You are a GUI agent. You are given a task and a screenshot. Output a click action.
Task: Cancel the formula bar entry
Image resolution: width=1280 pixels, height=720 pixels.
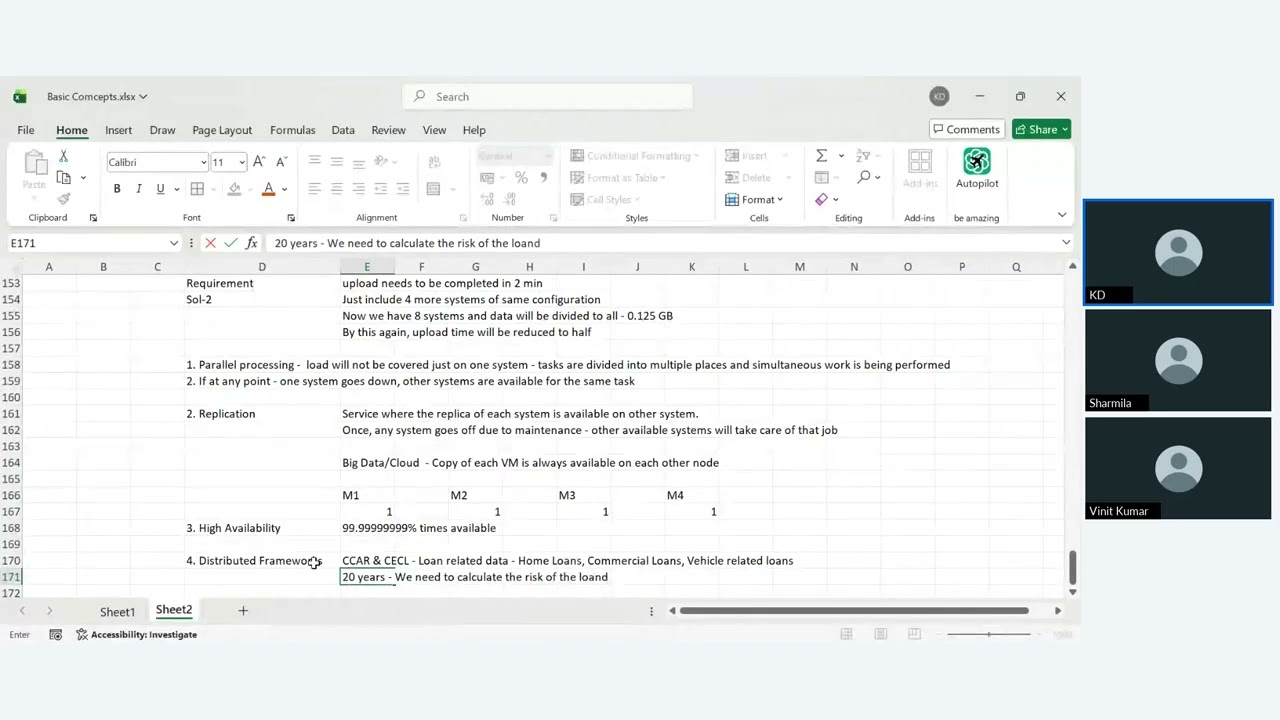pyautogui.click(x=210, y=243)
